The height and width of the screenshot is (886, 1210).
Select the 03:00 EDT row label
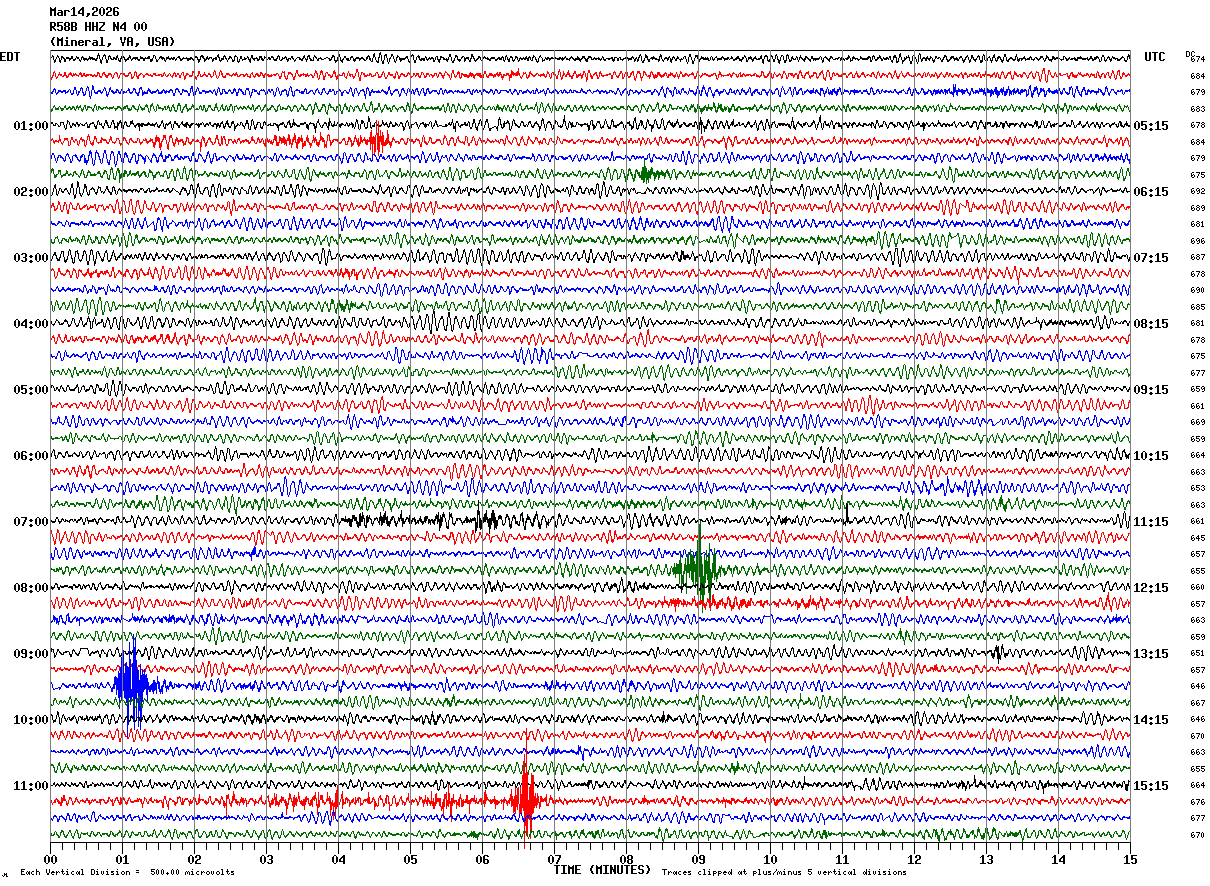pos(30,258)
